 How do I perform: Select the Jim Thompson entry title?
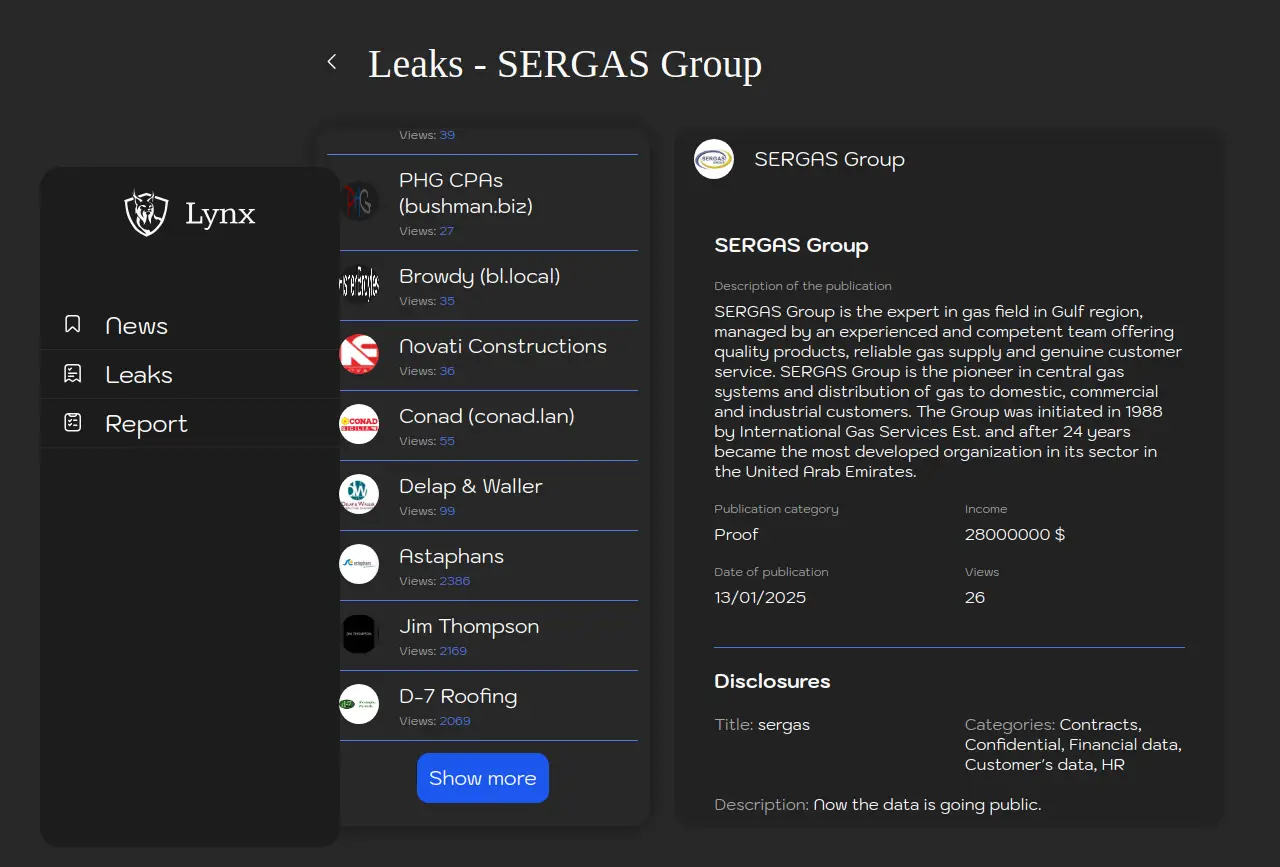click(x=469, y=626)
